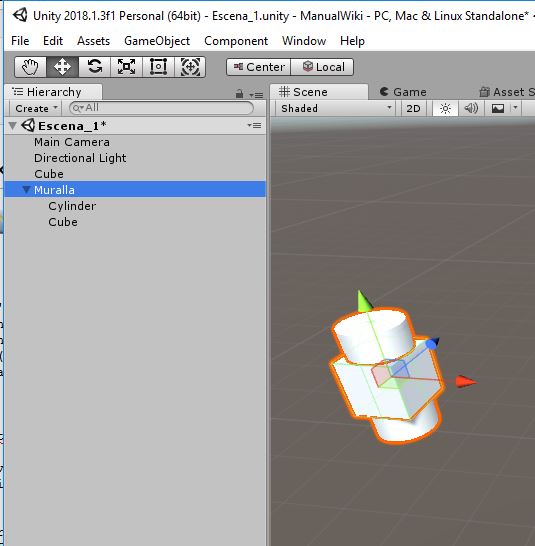Open the Window menu
The height and width of the screenshot is (546, 535).
point(304,41)
